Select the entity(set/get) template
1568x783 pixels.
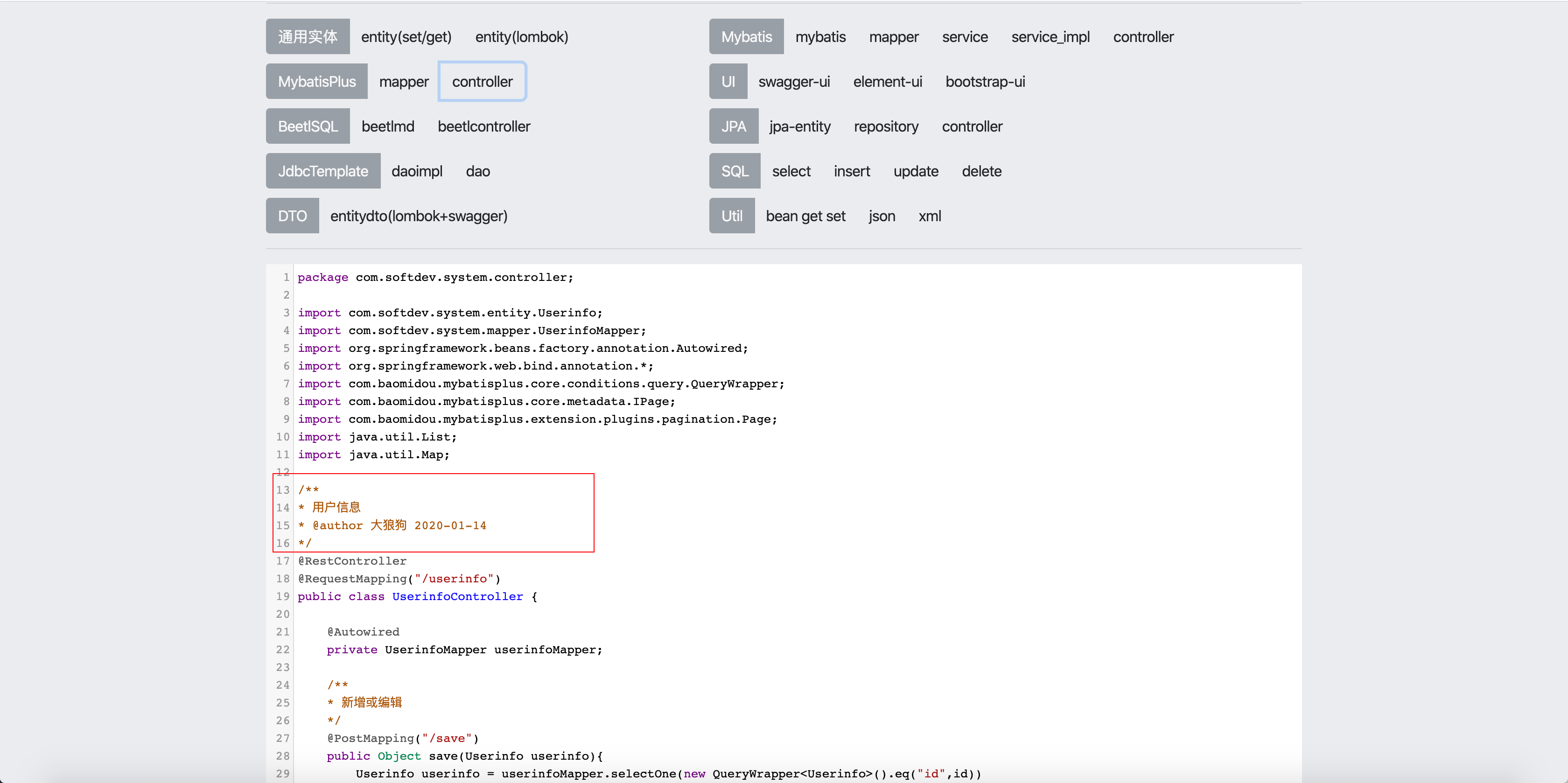pyautogui.click(x=406, y=37)
